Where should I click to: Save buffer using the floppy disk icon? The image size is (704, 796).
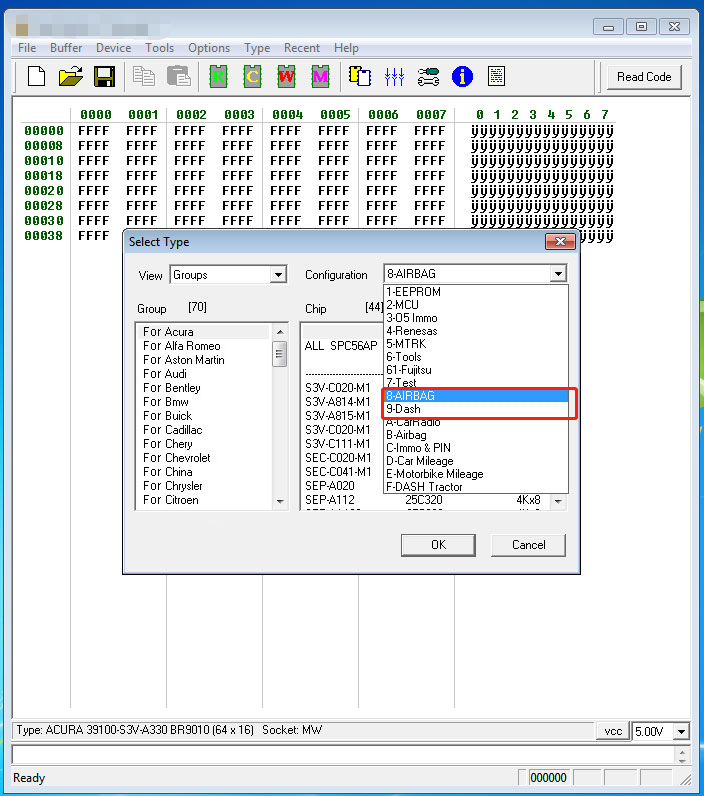104,76
